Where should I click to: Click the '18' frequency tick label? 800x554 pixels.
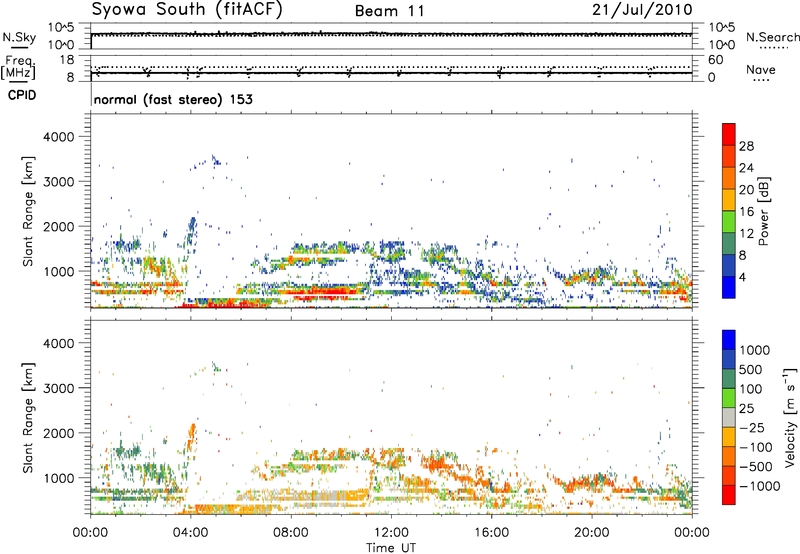pyautogui.click(x=67, y=60)
